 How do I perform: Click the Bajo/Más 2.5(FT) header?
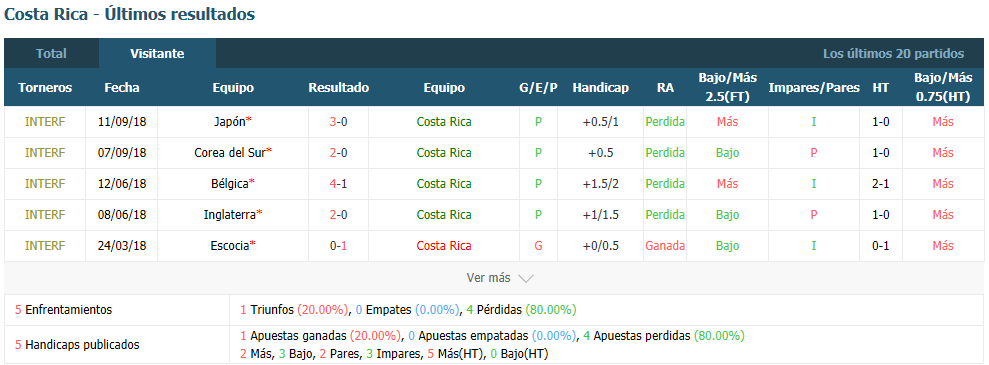[727, 88]
